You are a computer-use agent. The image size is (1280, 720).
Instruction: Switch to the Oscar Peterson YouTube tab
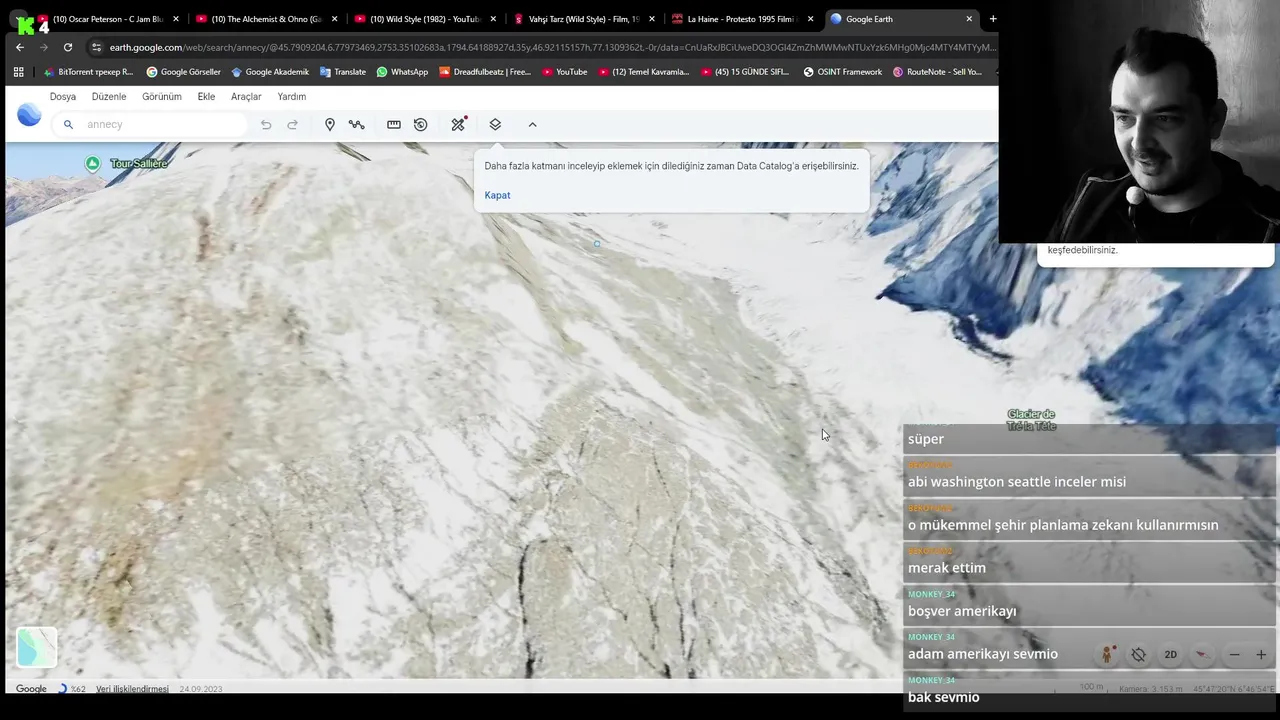click(109, 19)
